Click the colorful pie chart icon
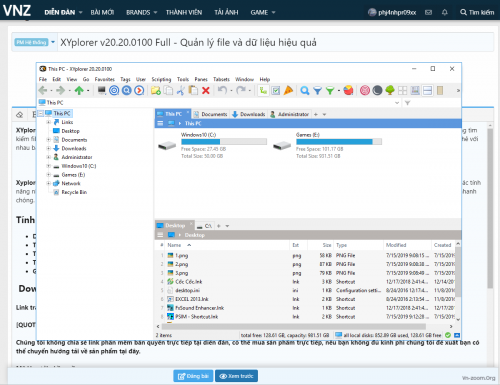 tap(348, 90)
